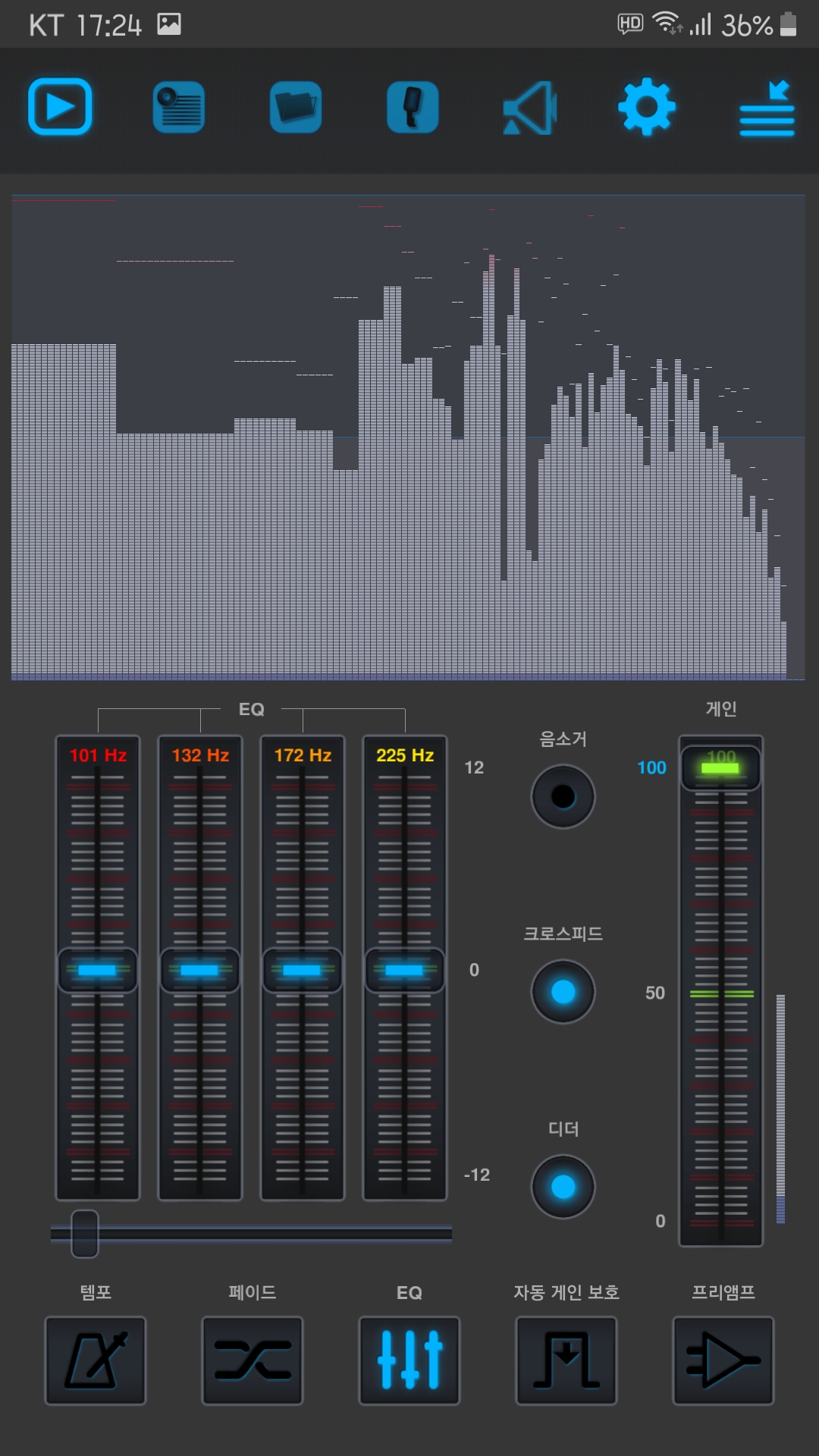Tap the battery icon in status bar

[x=789, y=24]
